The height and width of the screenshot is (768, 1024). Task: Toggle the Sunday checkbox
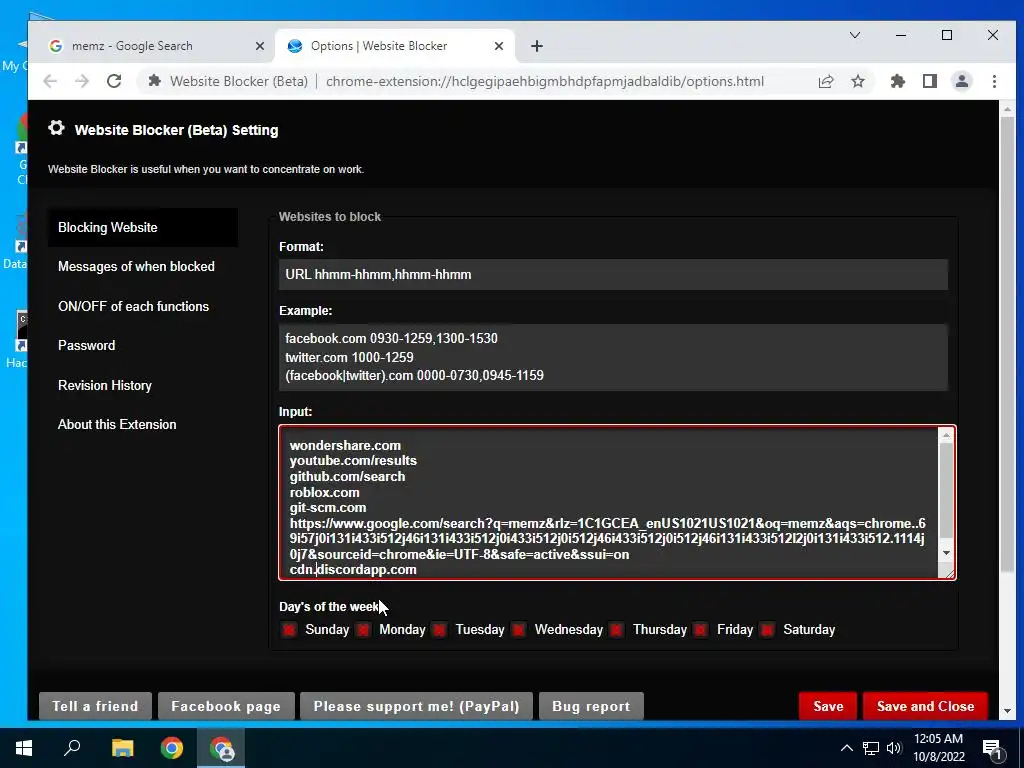pyautogui.click(x=289, y=630)
